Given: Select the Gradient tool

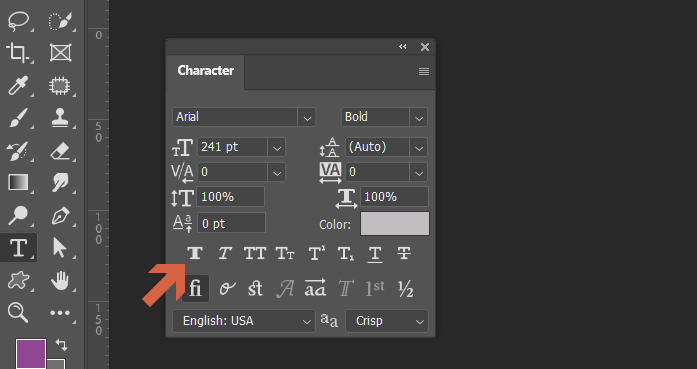Looking at the screenshot, I should [18, 183].
